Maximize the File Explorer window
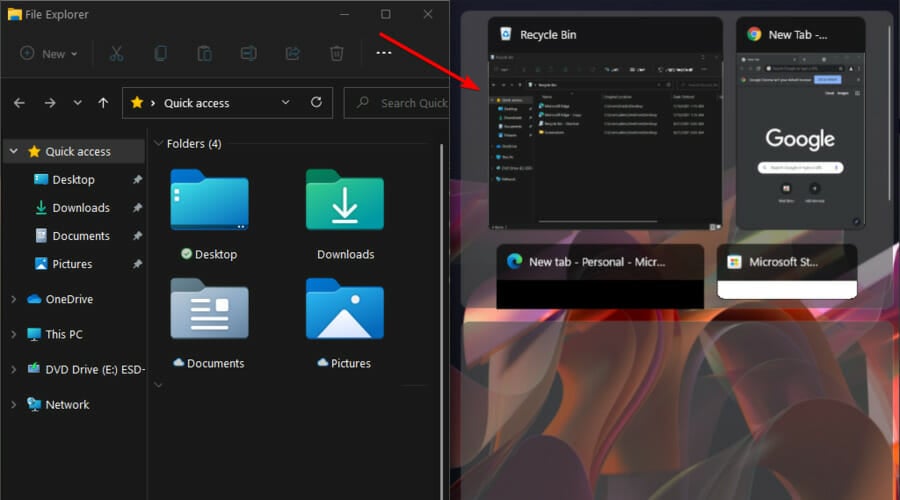 point(386,14)
